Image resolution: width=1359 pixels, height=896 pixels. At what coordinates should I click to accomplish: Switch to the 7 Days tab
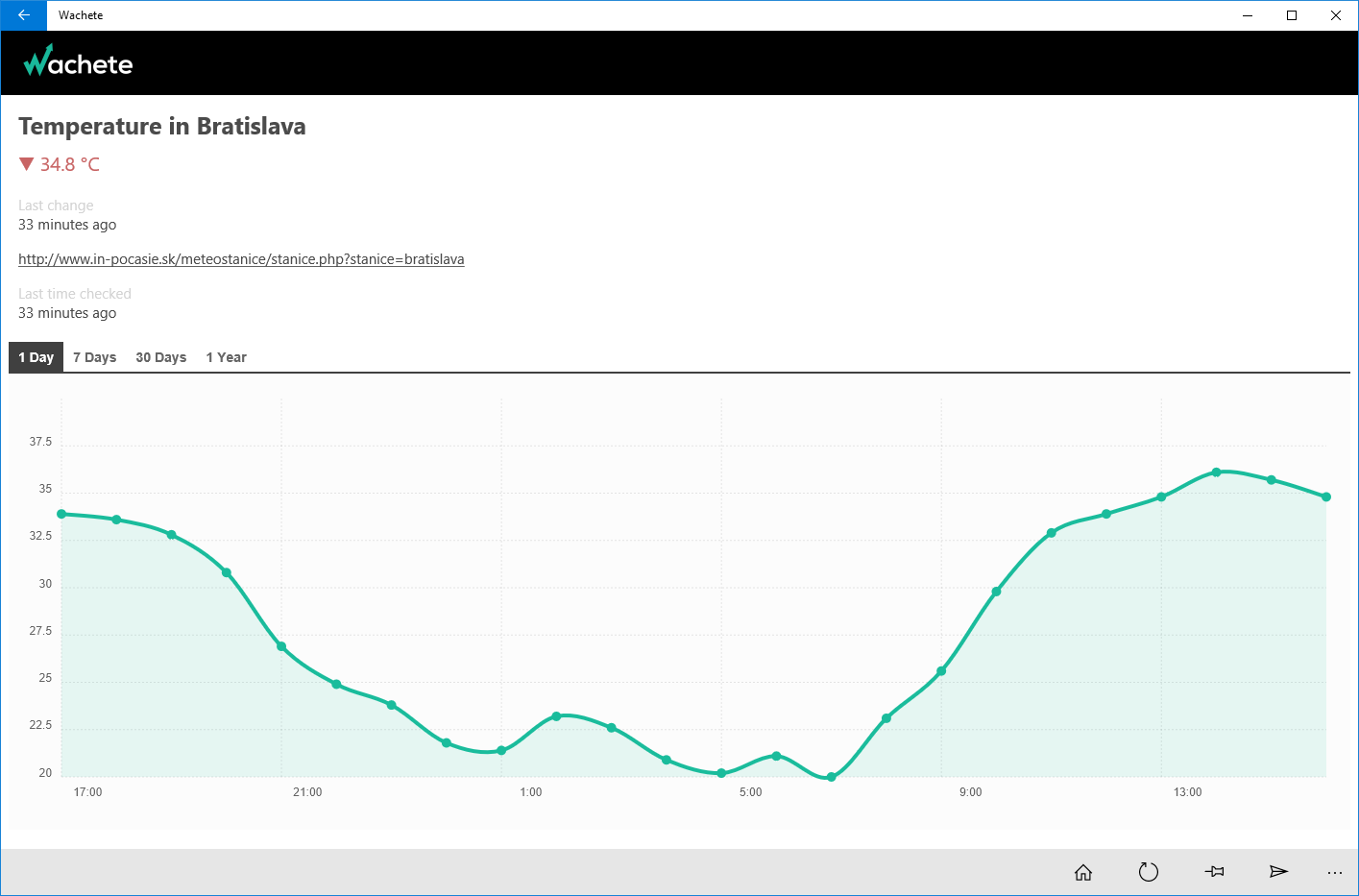point(94,357)
